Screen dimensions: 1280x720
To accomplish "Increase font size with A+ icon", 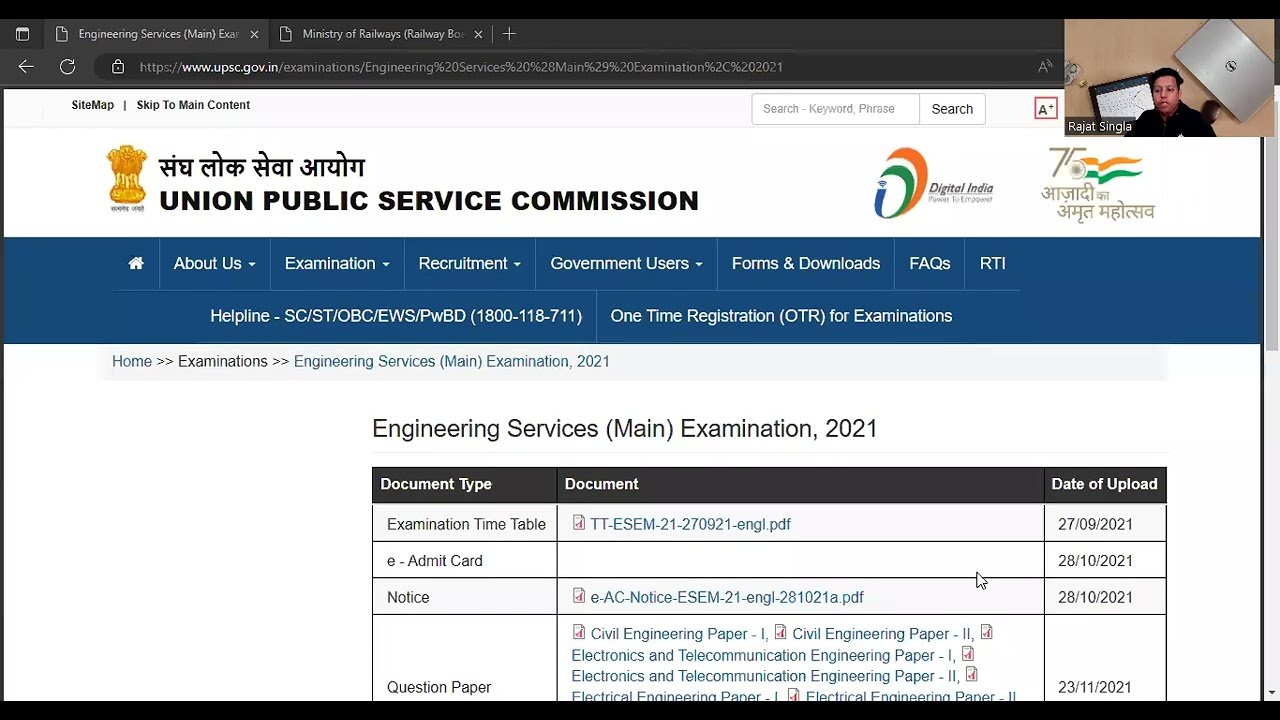I will click(x=1045, y=109).
